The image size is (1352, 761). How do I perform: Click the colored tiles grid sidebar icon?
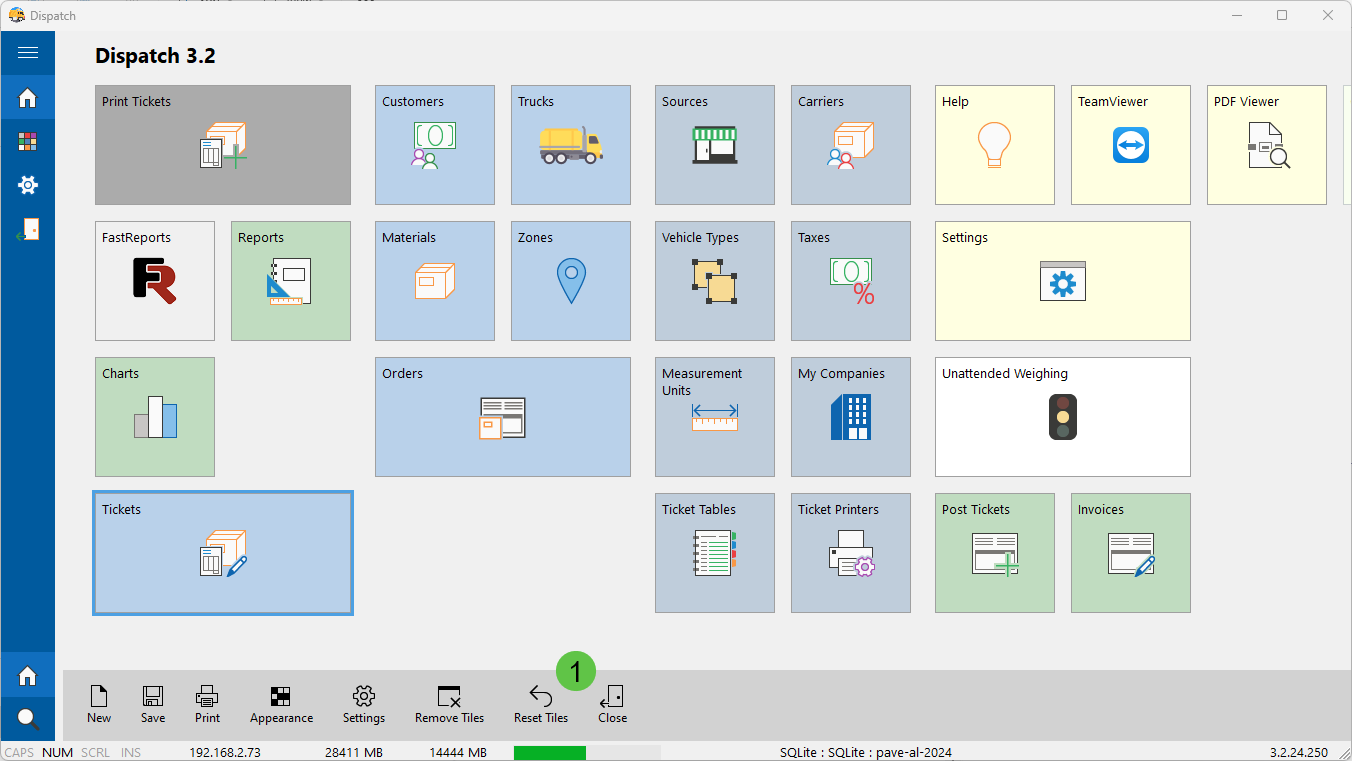coord(28,142)
